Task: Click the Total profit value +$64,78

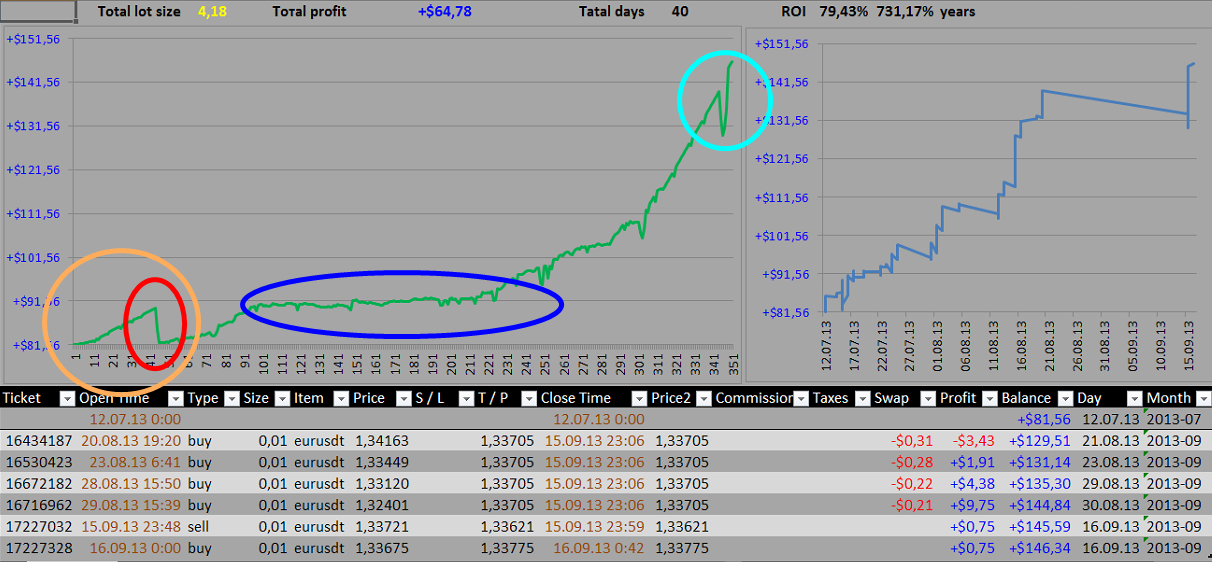Action: click(445, 12)
